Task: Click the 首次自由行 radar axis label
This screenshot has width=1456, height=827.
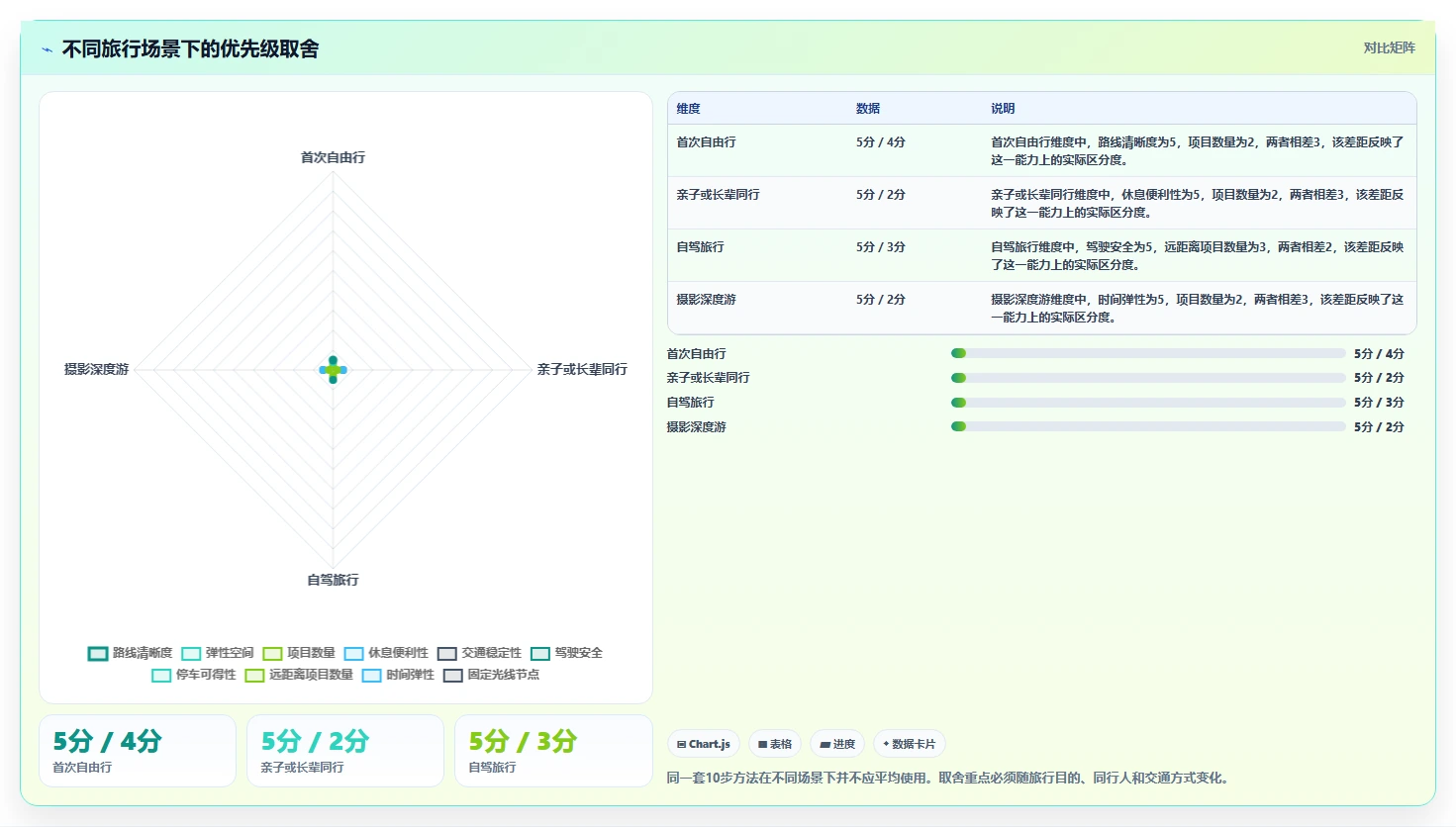Action: coord(333,157)
